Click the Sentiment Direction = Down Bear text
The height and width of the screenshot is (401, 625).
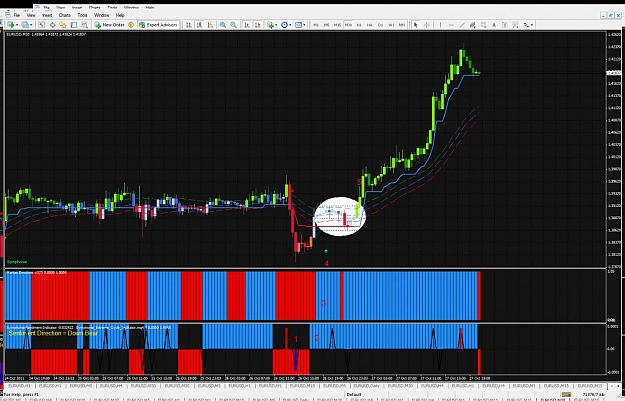coord(53,333)
